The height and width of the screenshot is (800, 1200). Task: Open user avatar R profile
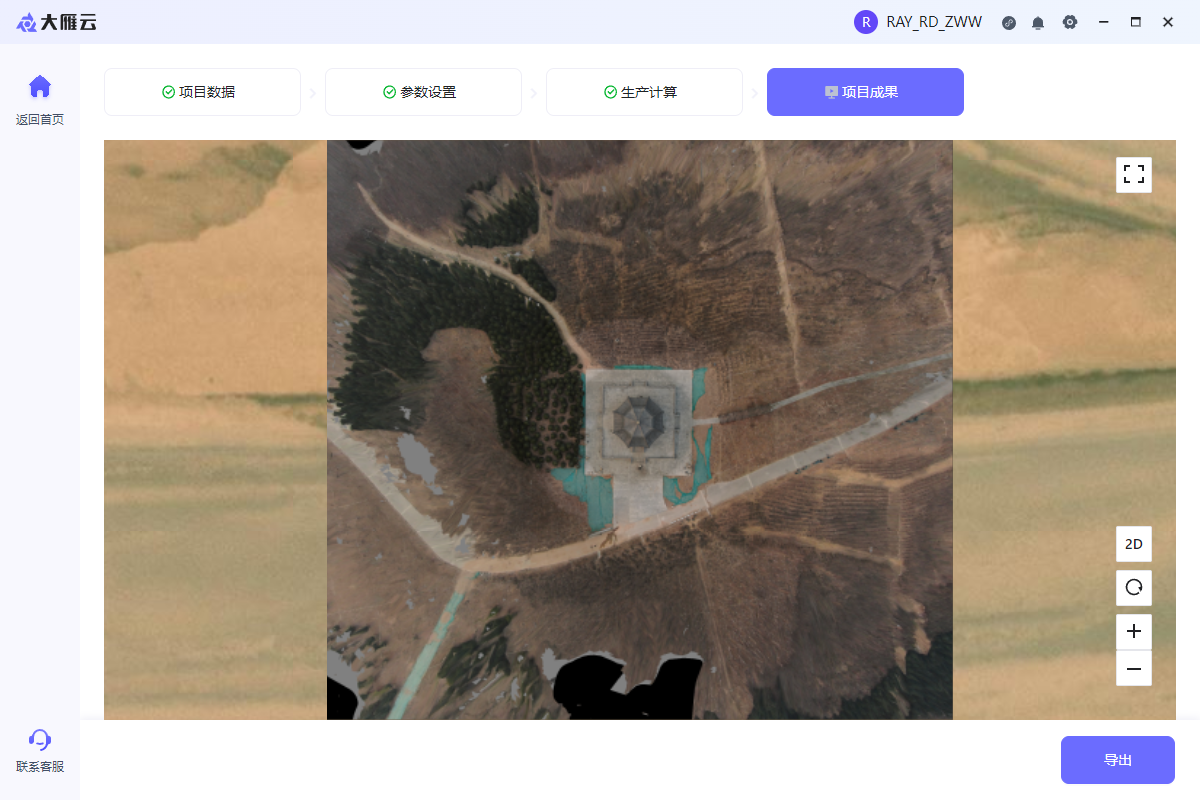click(x=865, y=22)
